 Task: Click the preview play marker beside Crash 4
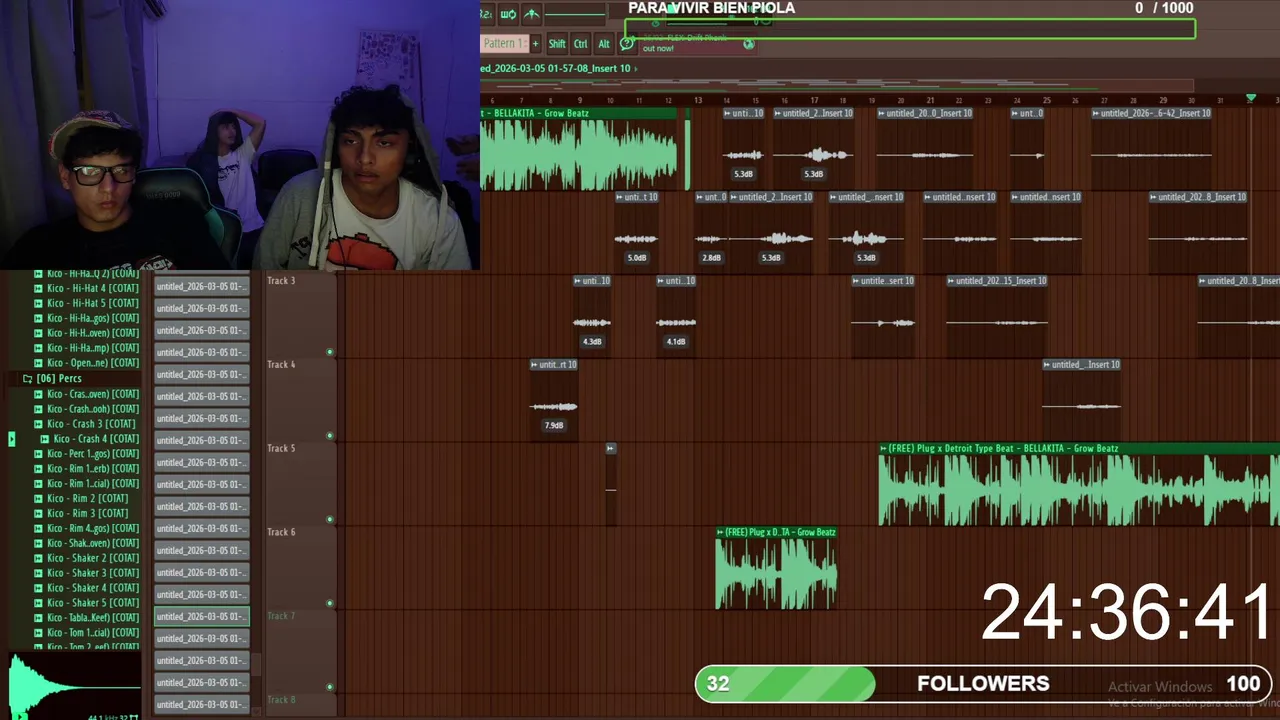click(12, 438)
